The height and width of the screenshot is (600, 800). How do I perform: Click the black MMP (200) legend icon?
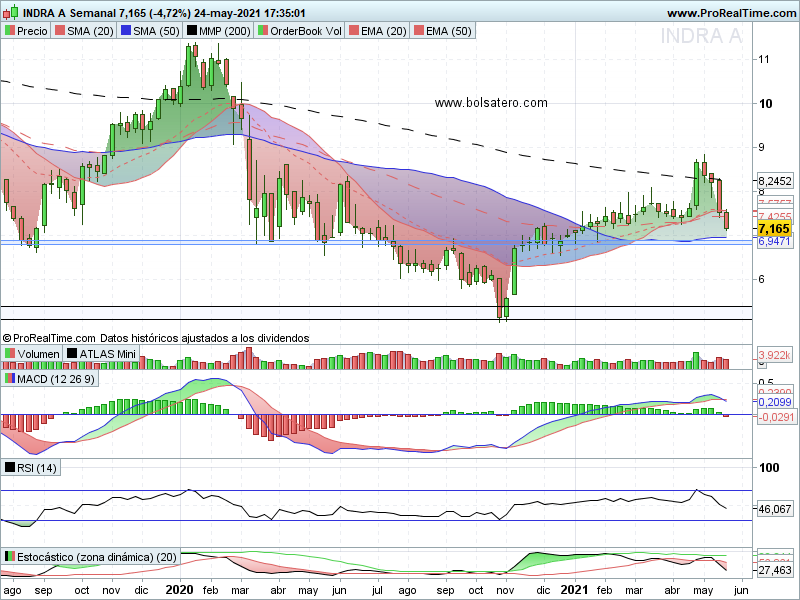[x=192, y=32]
